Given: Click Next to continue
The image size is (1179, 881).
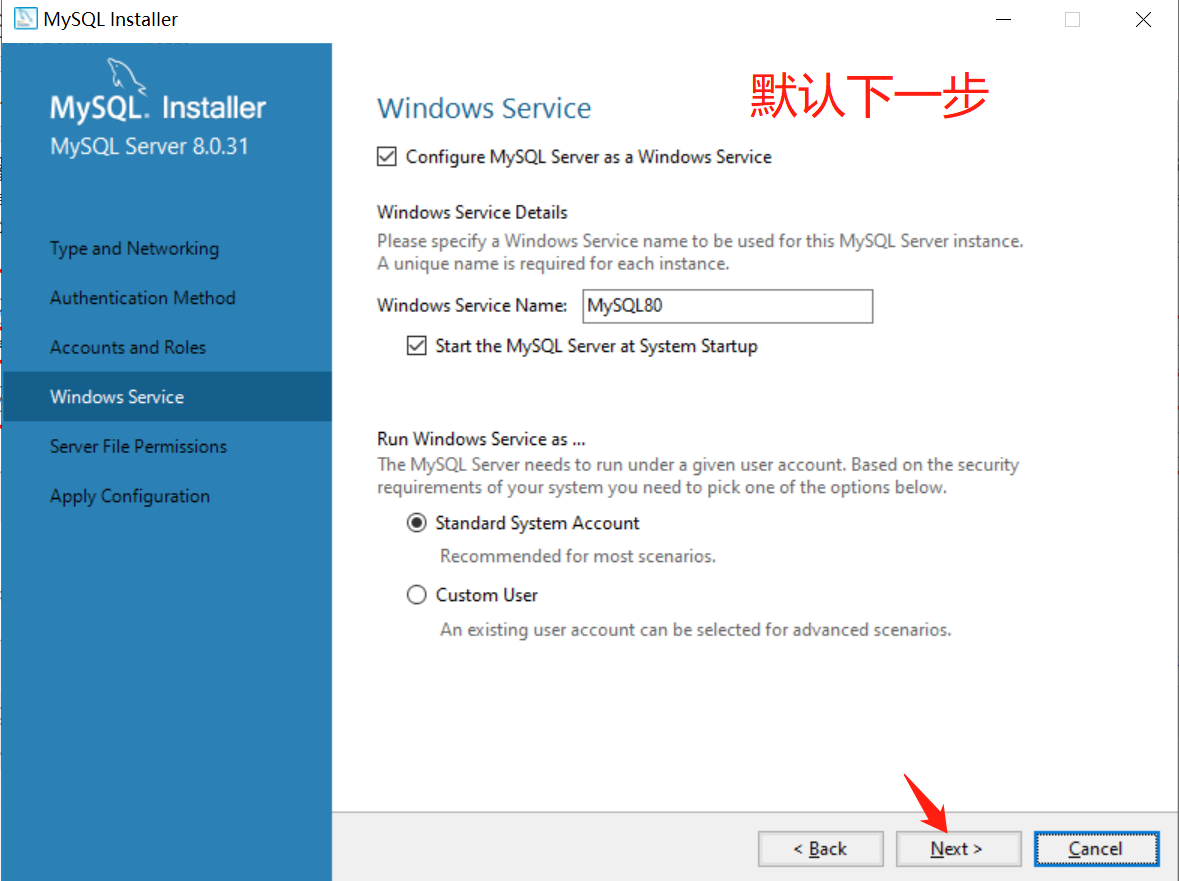Looking at the screenshot, I should click(x=958, y=849).
